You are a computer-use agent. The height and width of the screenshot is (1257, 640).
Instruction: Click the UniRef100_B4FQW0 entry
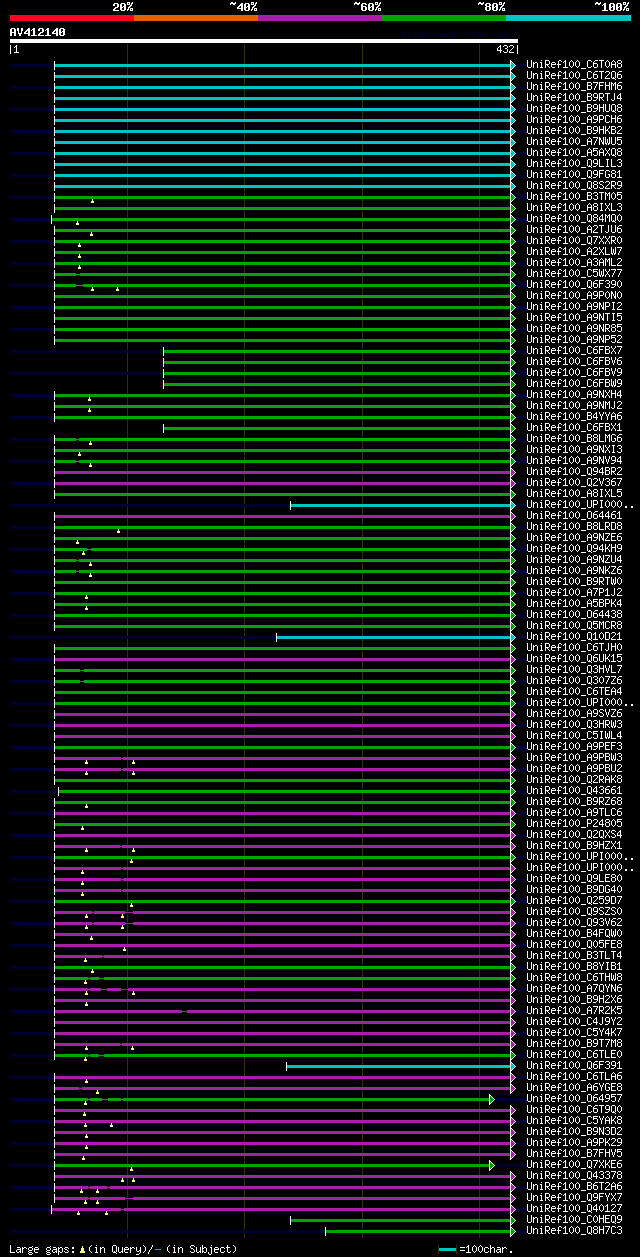pyautogui.click(x=574, y=933)
